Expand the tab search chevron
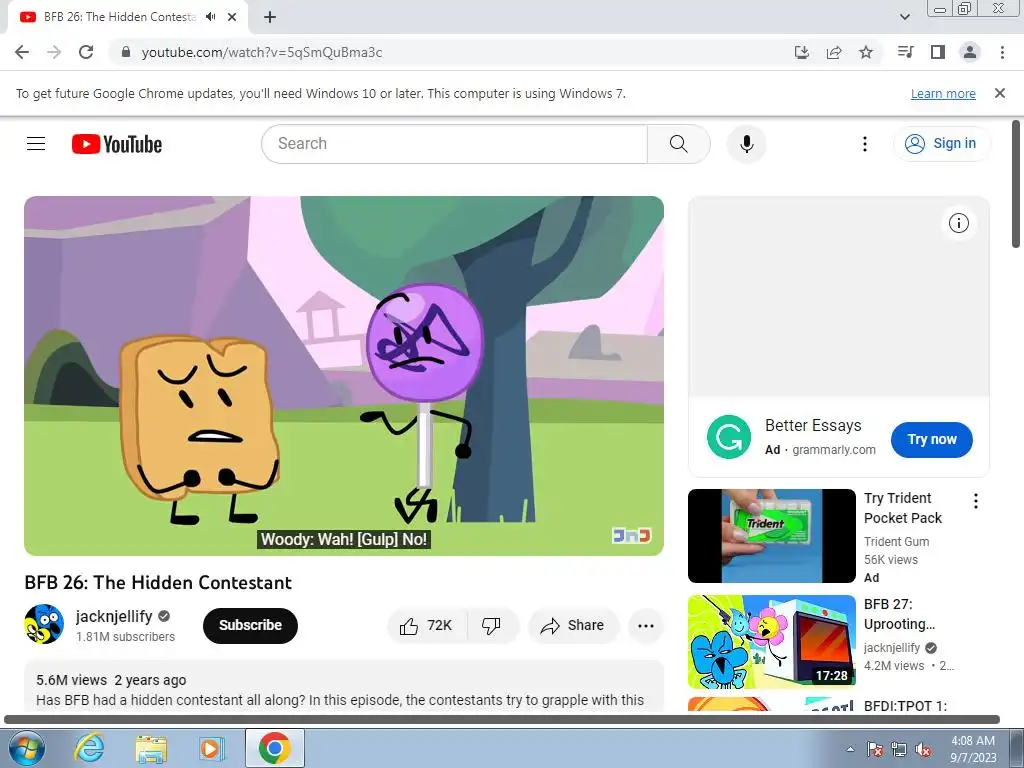 click(904, 17)
